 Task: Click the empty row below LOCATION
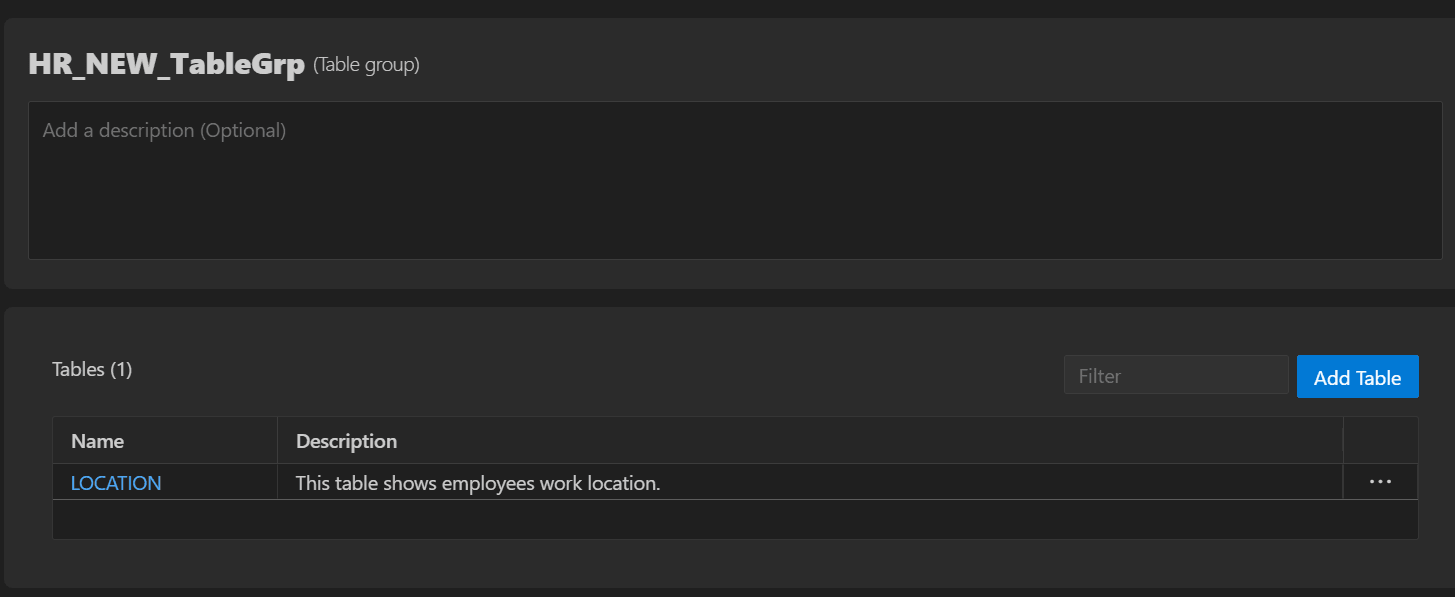click(734, 519)
